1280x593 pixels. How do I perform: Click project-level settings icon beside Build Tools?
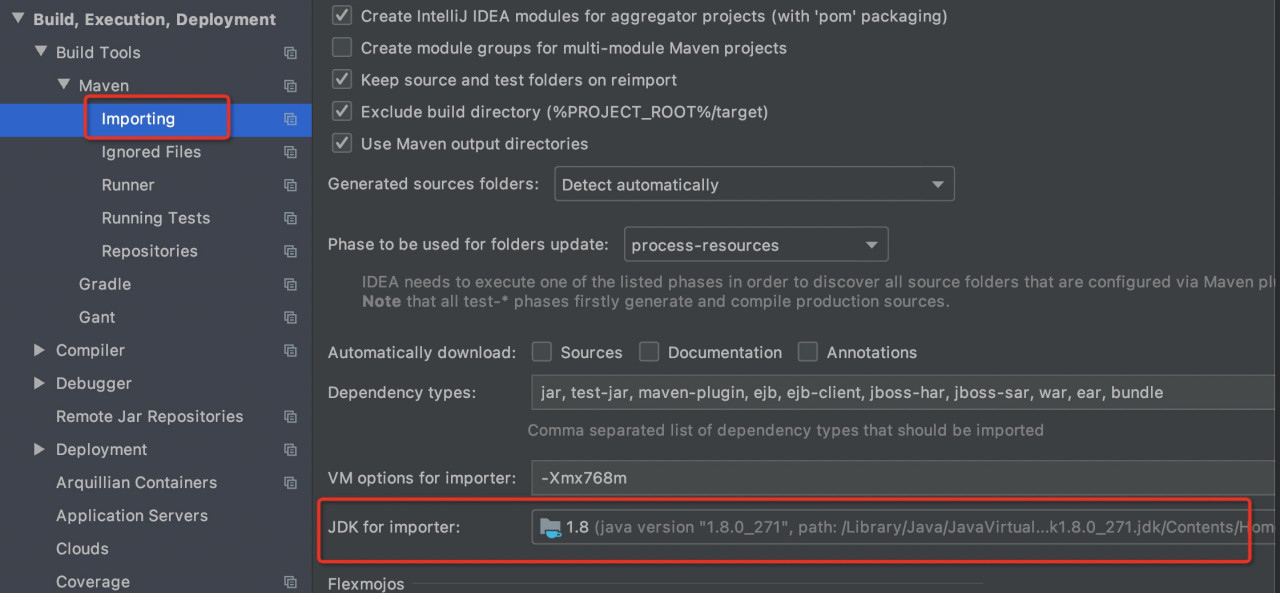click(290, 53)
